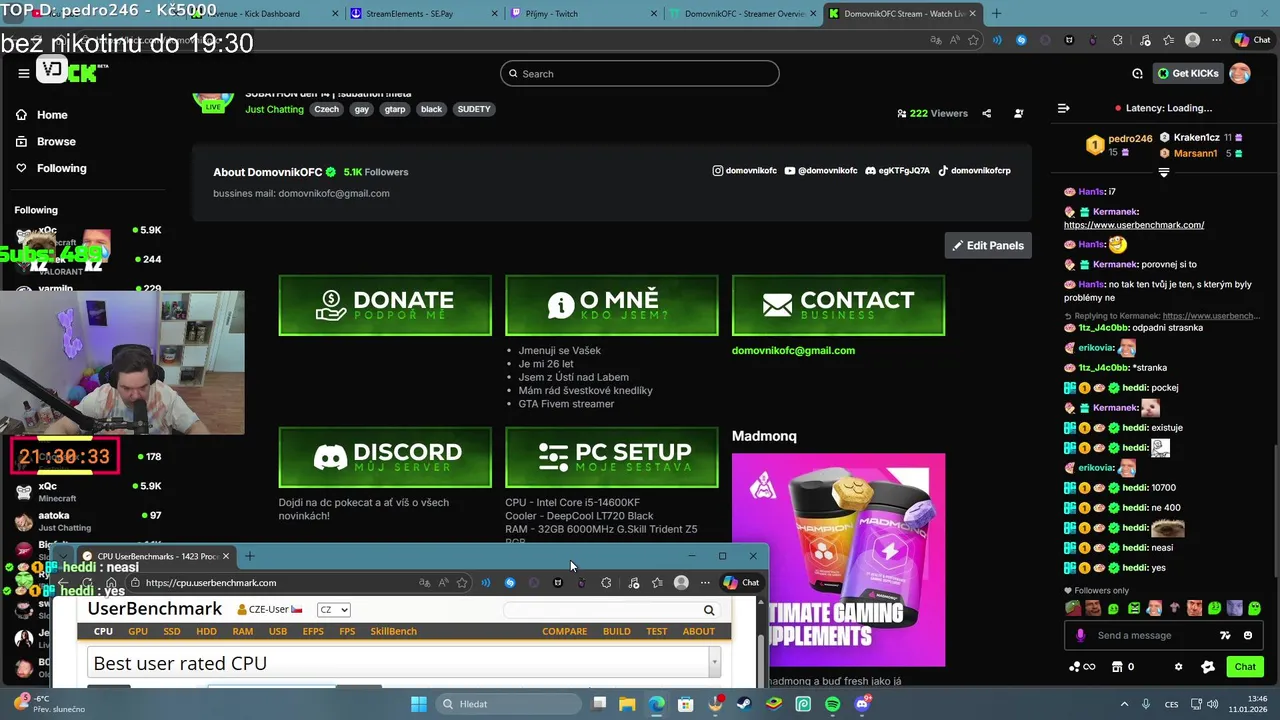Viewport: 1280px width, 720px height.
Task: Open Spotify from the taskbar
Action: (x=833, y=704)
